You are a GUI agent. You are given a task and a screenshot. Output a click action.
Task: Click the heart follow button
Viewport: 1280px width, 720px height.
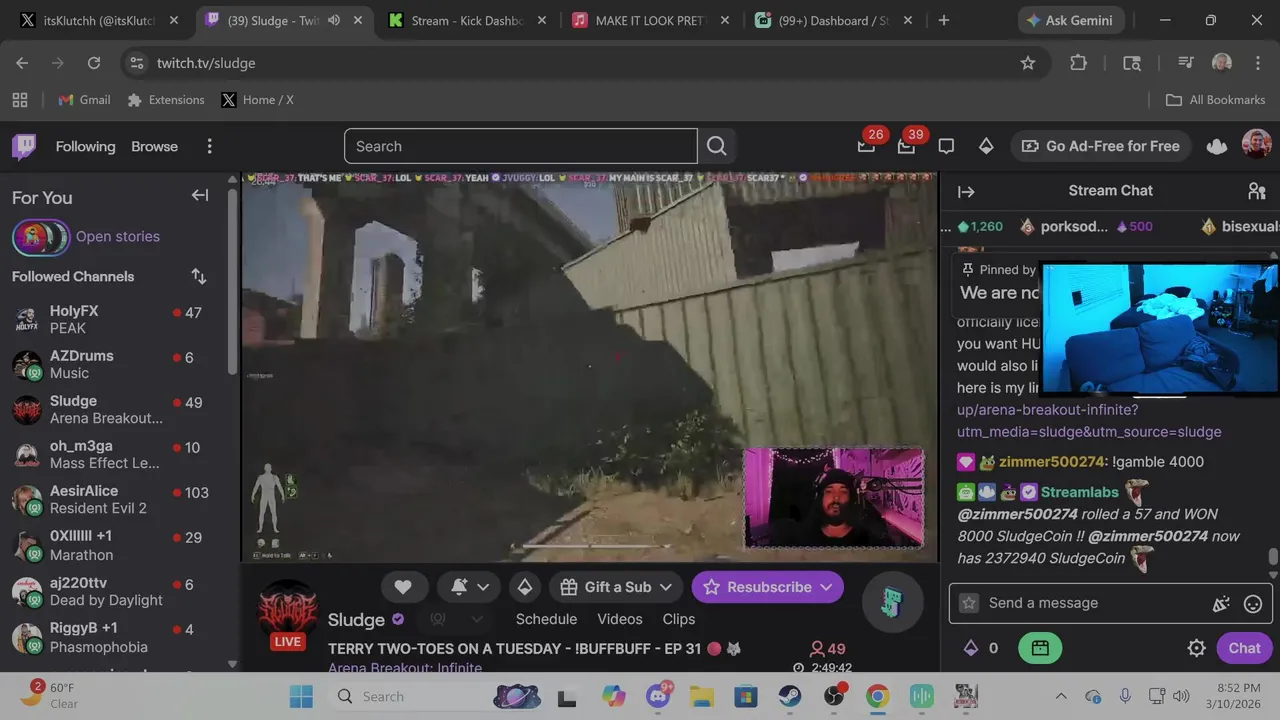pos(403,587)
